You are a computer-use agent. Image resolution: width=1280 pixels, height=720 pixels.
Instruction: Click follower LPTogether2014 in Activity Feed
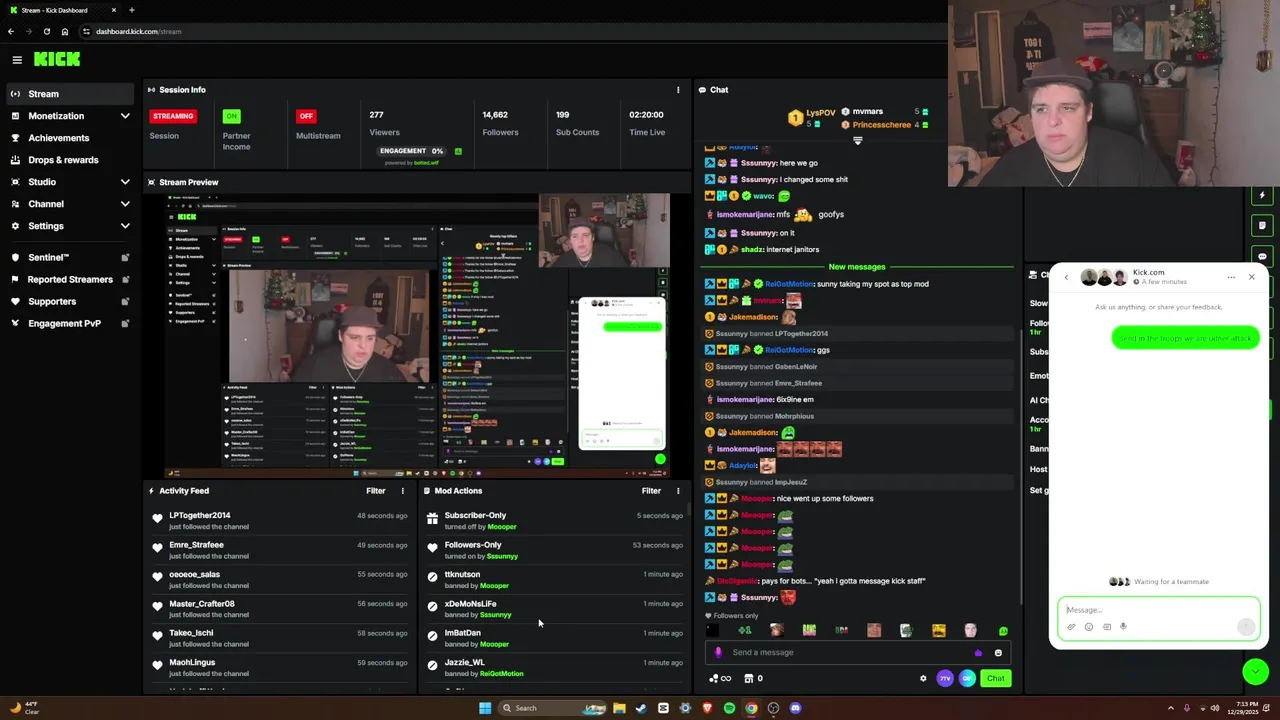(200, 515)
